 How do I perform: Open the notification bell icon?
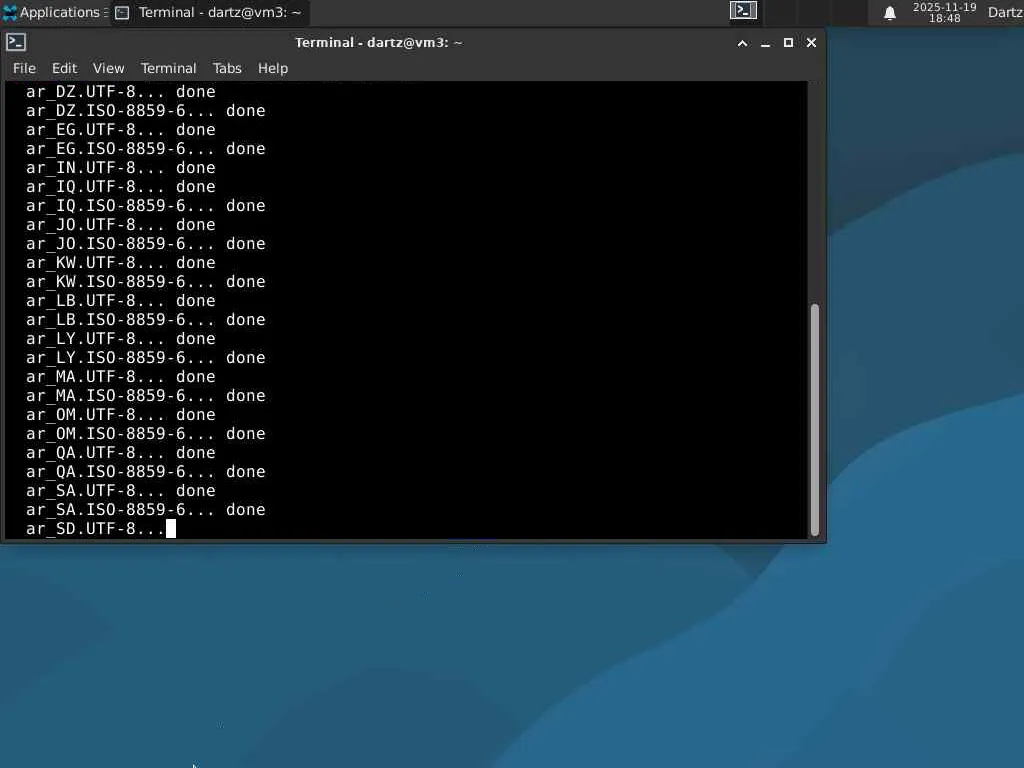[x=889, y=13]
